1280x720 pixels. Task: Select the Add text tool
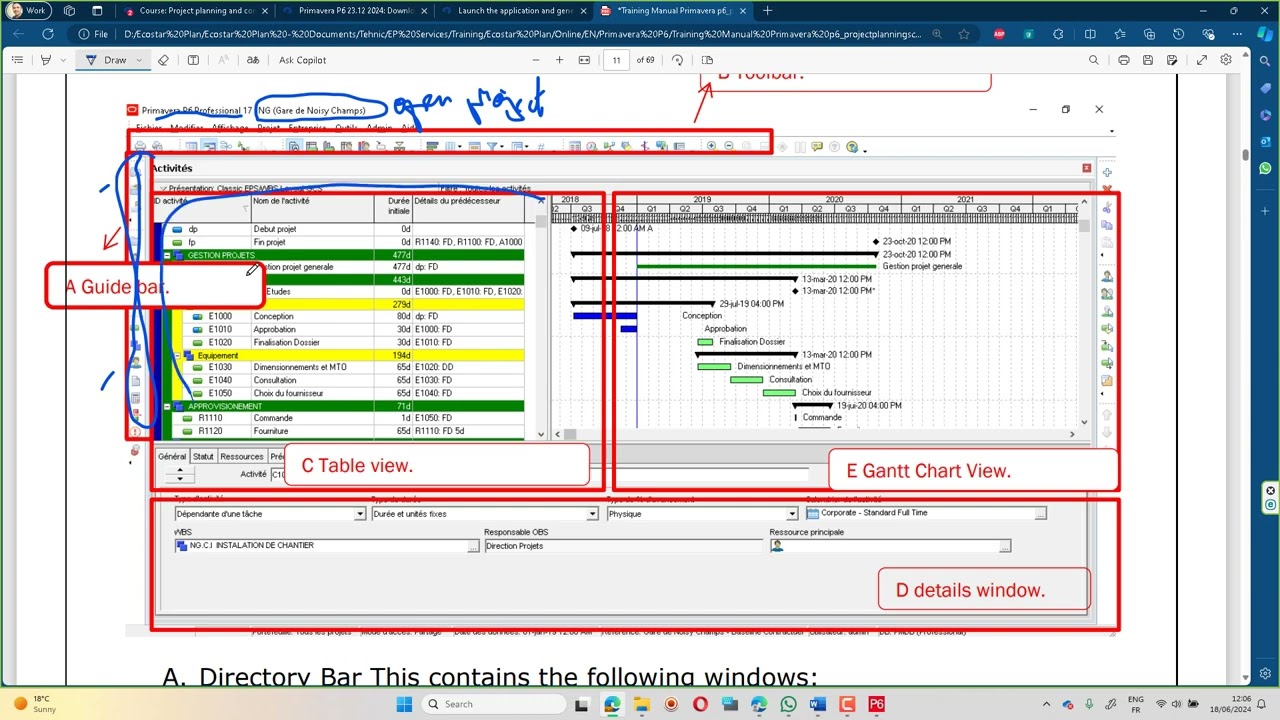point(193,60)
